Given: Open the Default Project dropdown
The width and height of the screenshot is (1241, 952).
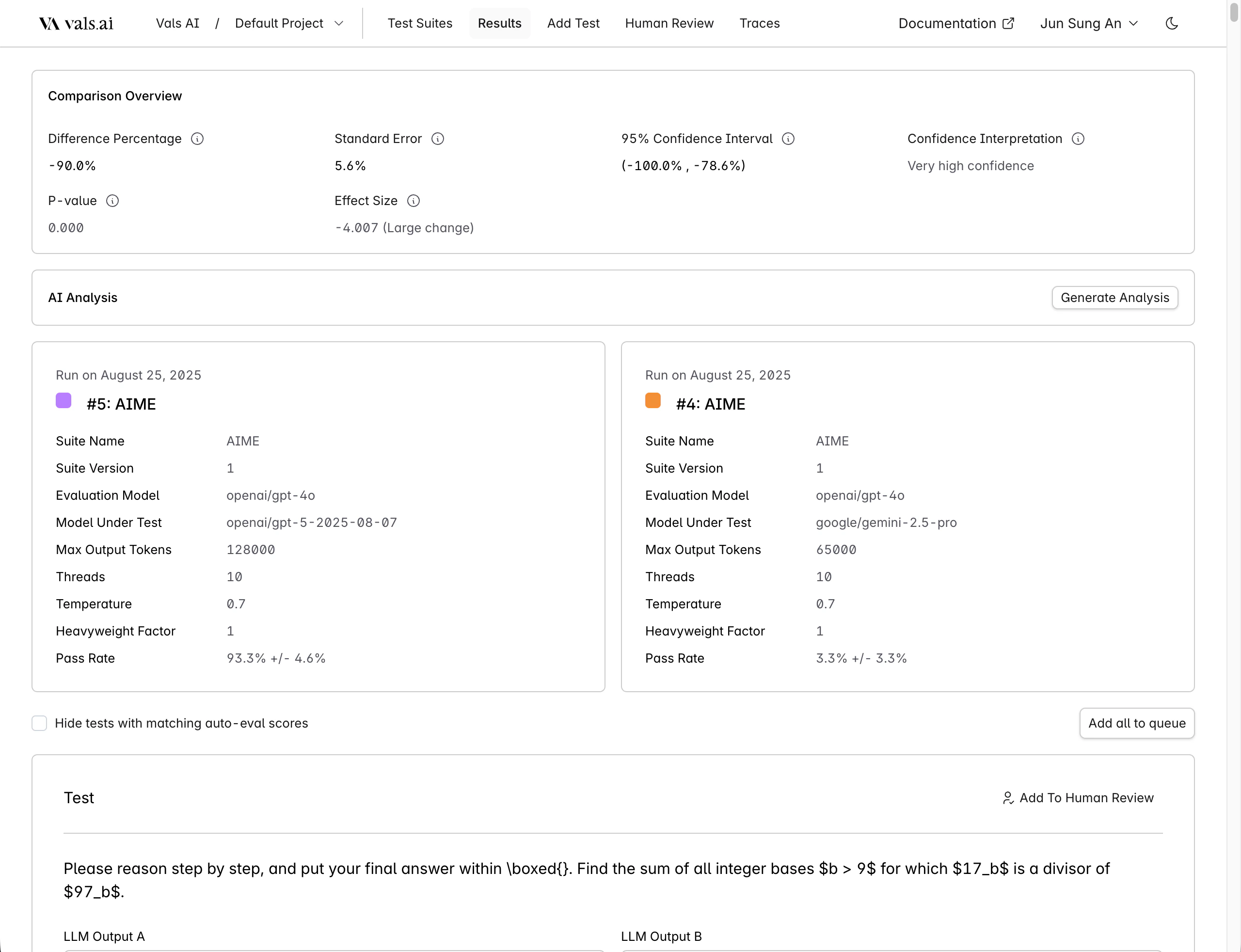Looking at the screenshot, I should pyautogui.click(x=289, y=23).
